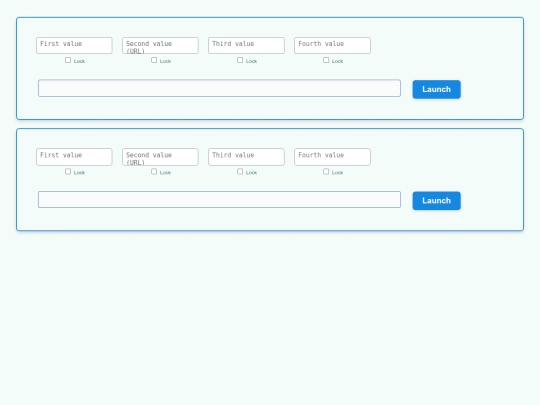This screenshot has width=540, height=405.
Task: Tick Lock under top panel's Fourth value
Action: (326, 60)
